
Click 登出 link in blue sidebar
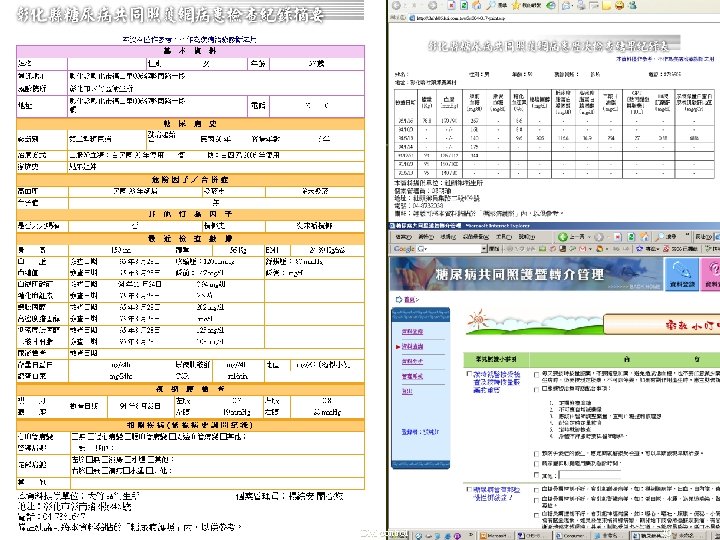click(x=407, y=391)
